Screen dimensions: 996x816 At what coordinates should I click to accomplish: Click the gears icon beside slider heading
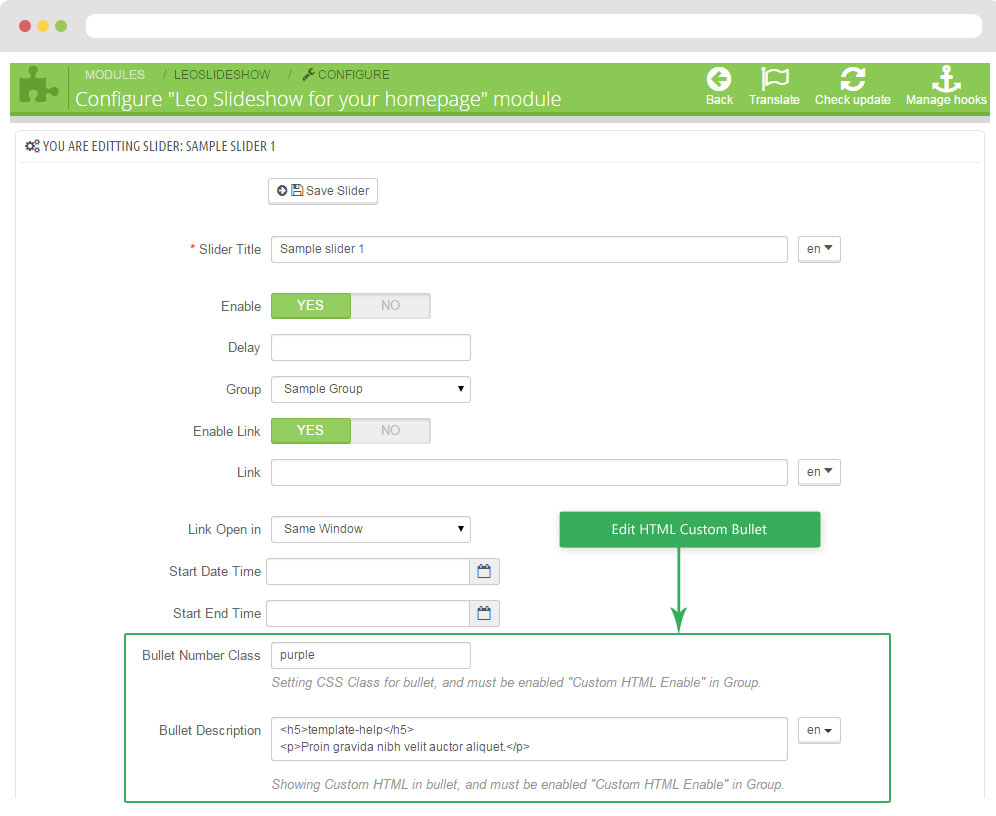(x=32, y=147)
